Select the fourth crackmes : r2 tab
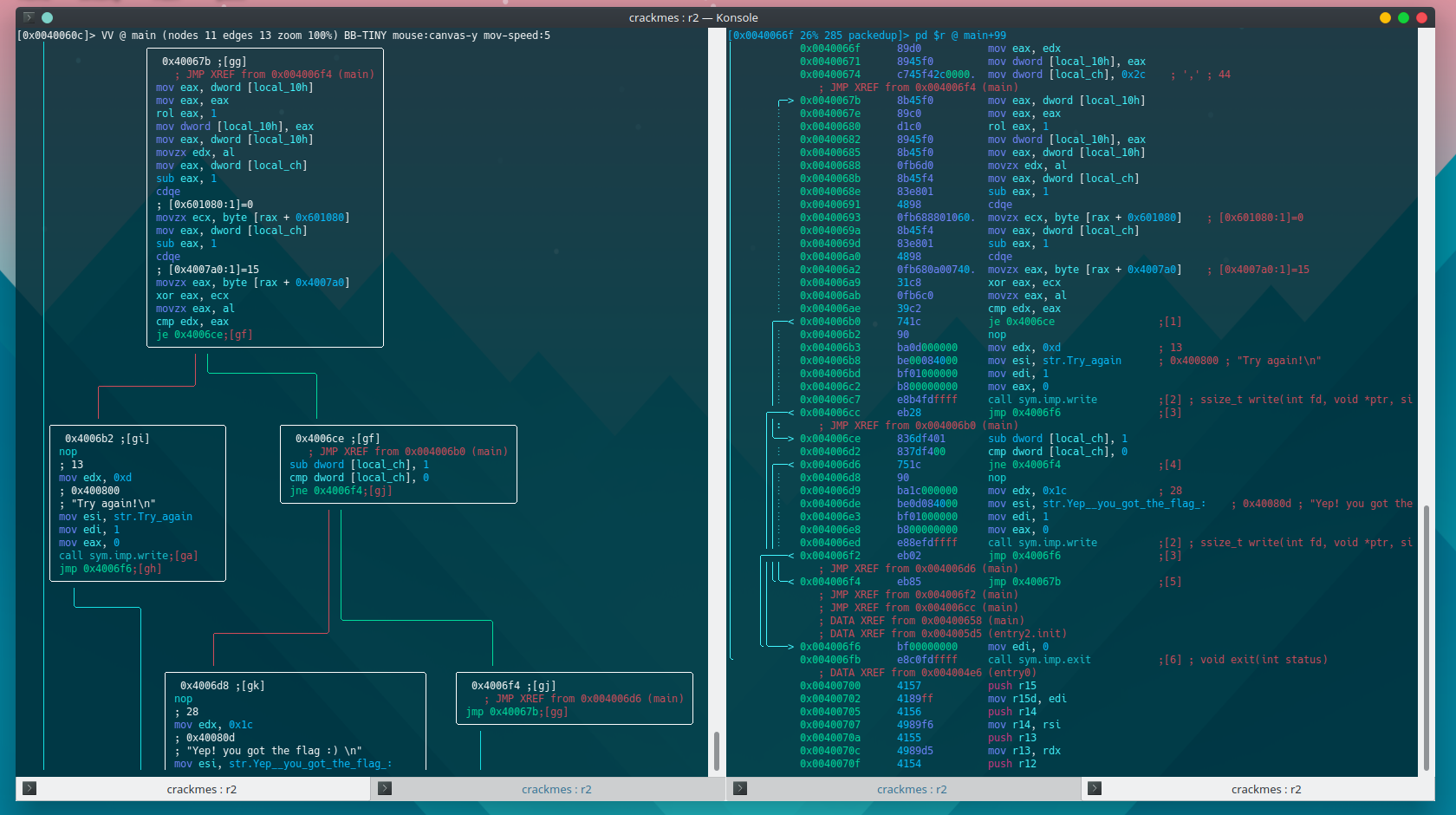This screenshot has width=1456, height=815. click(1265, 789)
